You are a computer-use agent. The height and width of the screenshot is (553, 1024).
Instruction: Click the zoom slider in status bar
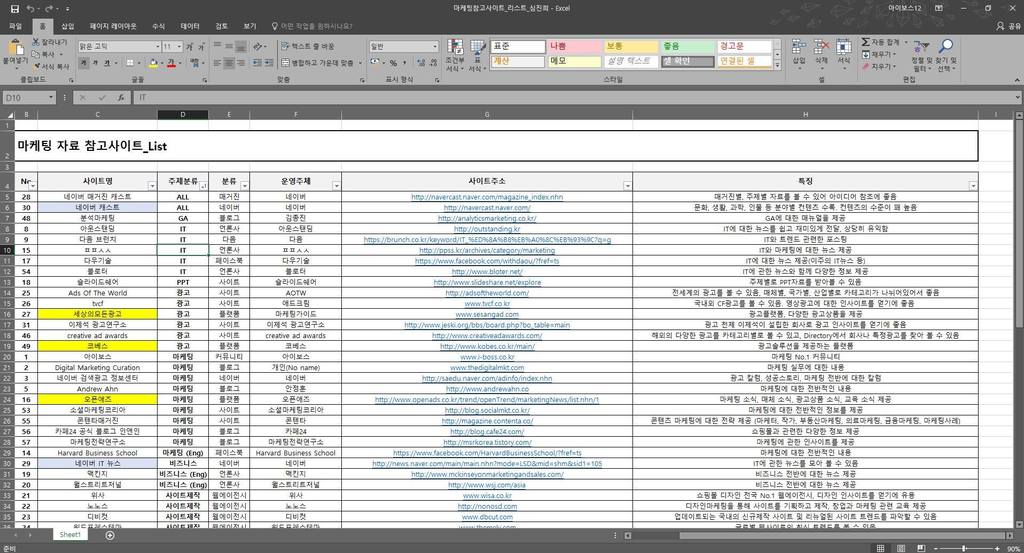point(965,548)
